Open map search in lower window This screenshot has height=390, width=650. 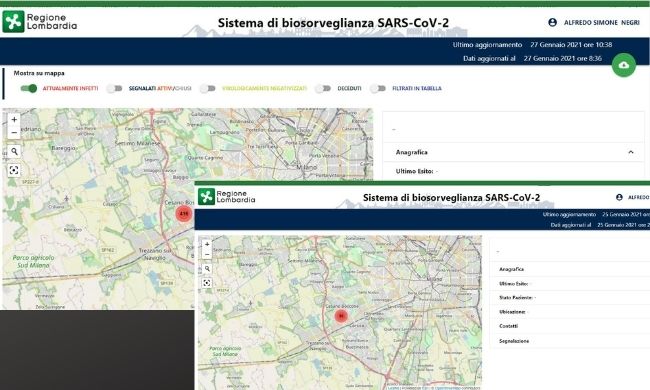pos(207,269)
